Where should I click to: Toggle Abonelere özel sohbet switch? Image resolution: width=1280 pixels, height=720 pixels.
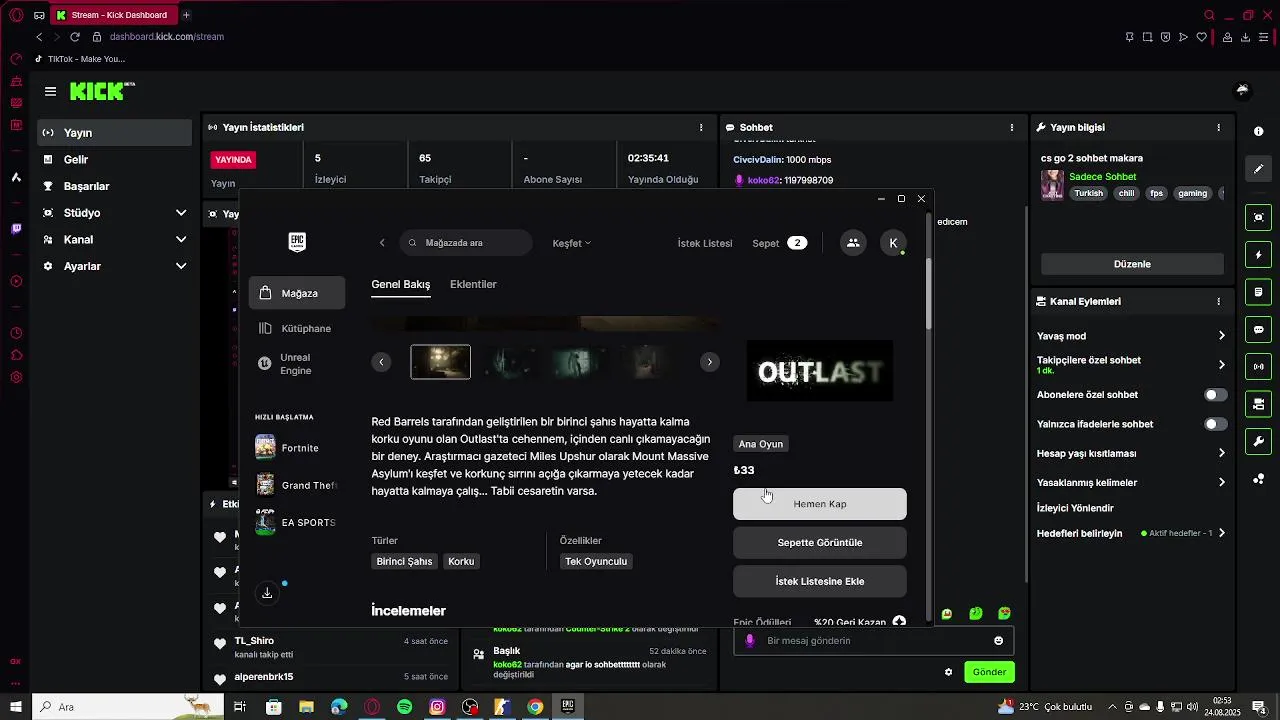pos(1215,395)
